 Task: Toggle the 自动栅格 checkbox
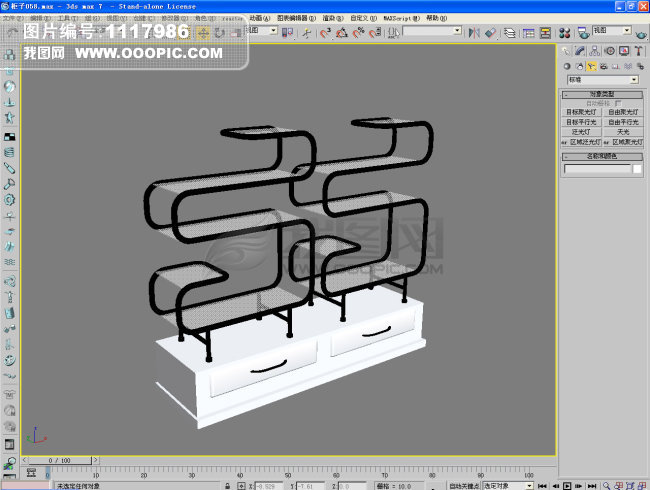point(618,103)
